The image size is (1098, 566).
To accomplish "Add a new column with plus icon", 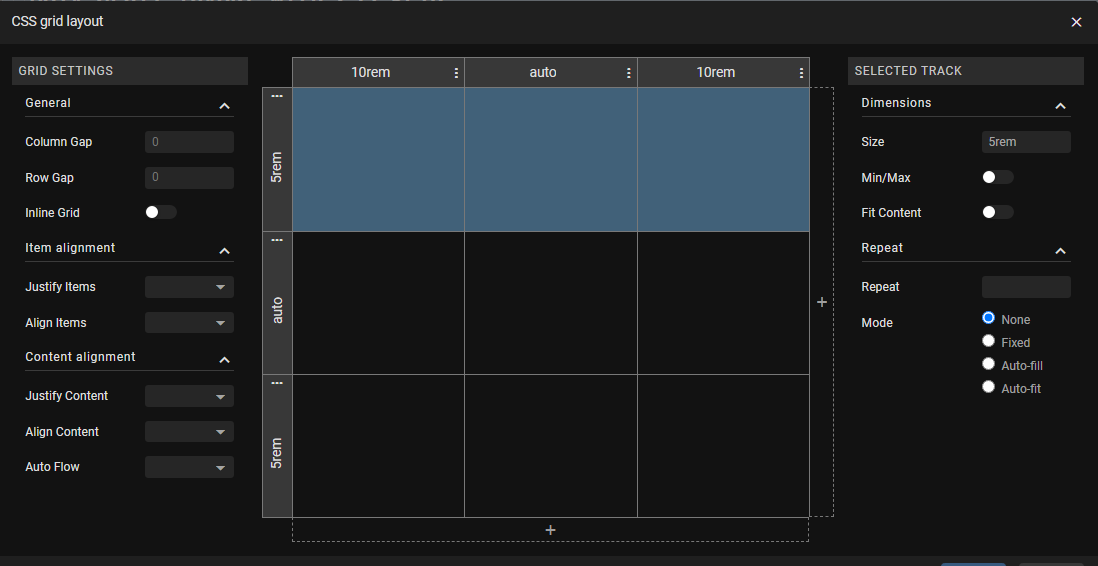I will click(x=822, y=302).
